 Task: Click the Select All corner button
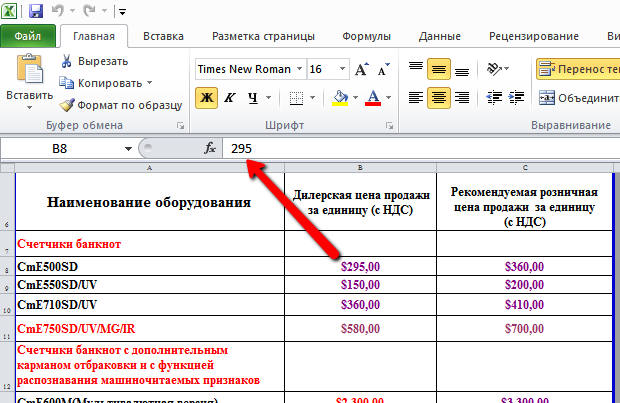click(8, 168)
